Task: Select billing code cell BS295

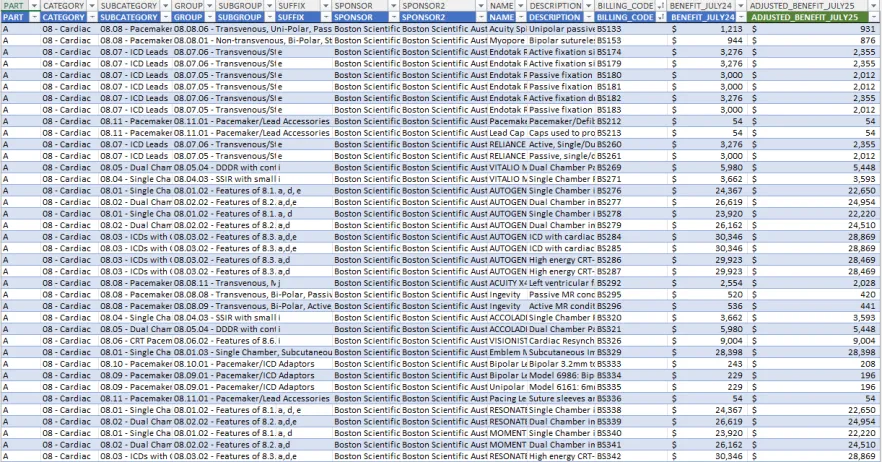Action: click(x=631, y=294)
